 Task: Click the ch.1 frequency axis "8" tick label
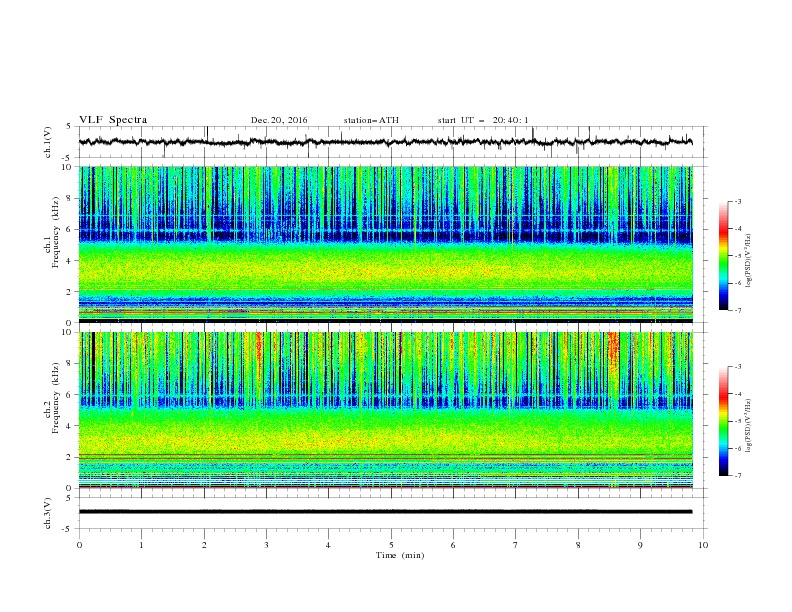(71, 198)
